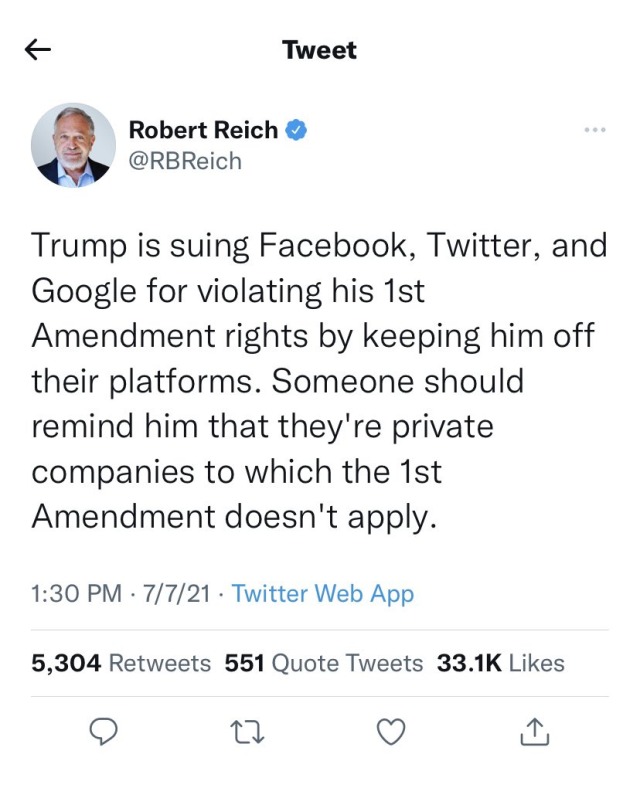This screenshot has width=640, height=805.
Task: View the 5,304 Retweets list
Action: (x=122, y=663)
